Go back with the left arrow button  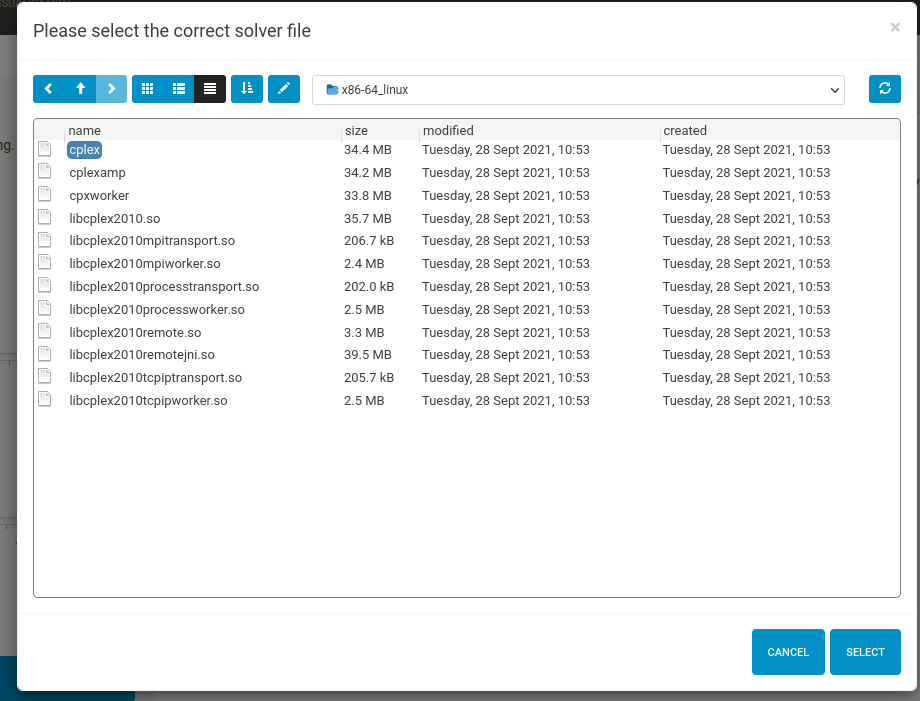pyautogui.click(x=49, y=89)
